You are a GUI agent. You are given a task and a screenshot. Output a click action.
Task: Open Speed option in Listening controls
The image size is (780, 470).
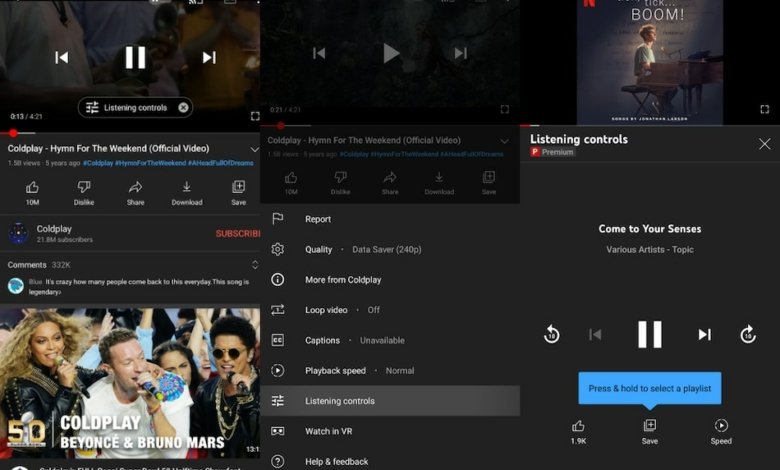coord(721,432)
